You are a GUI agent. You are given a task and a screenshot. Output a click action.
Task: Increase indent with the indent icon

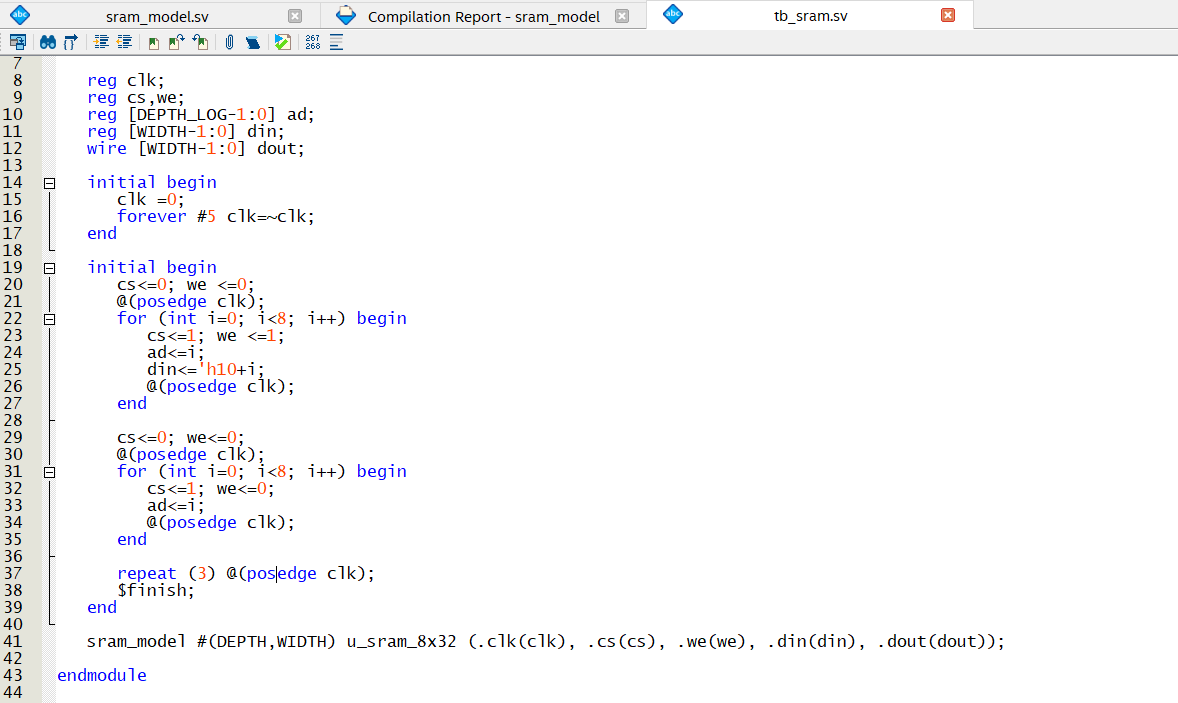pos(101,43)
